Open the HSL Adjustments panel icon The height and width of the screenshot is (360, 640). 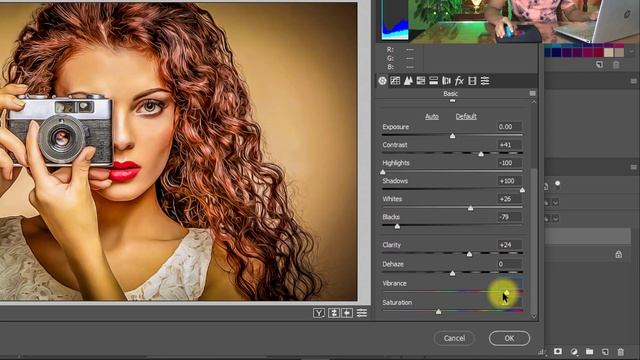click(420, 81)
